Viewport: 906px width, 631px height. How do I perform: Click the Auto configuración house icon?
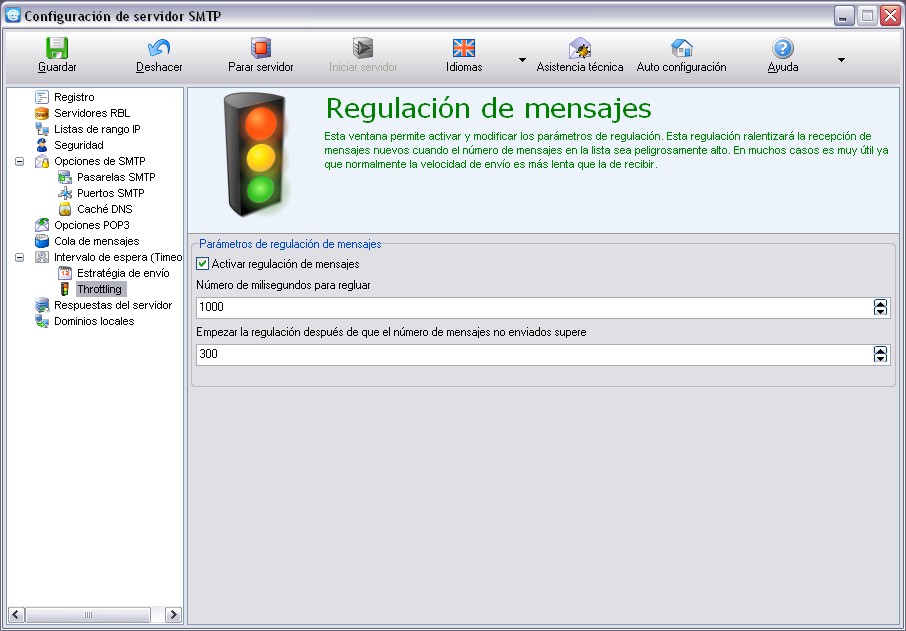682,48
